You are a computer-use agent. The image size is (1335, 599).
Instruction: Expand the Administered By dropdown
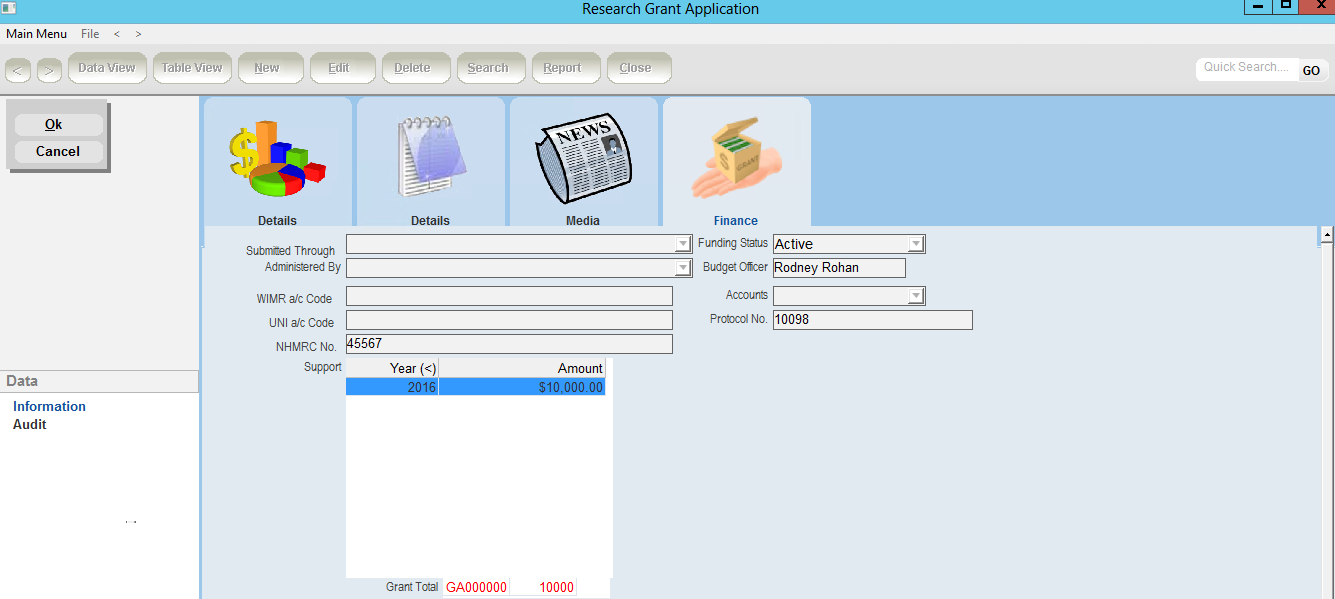683,268
